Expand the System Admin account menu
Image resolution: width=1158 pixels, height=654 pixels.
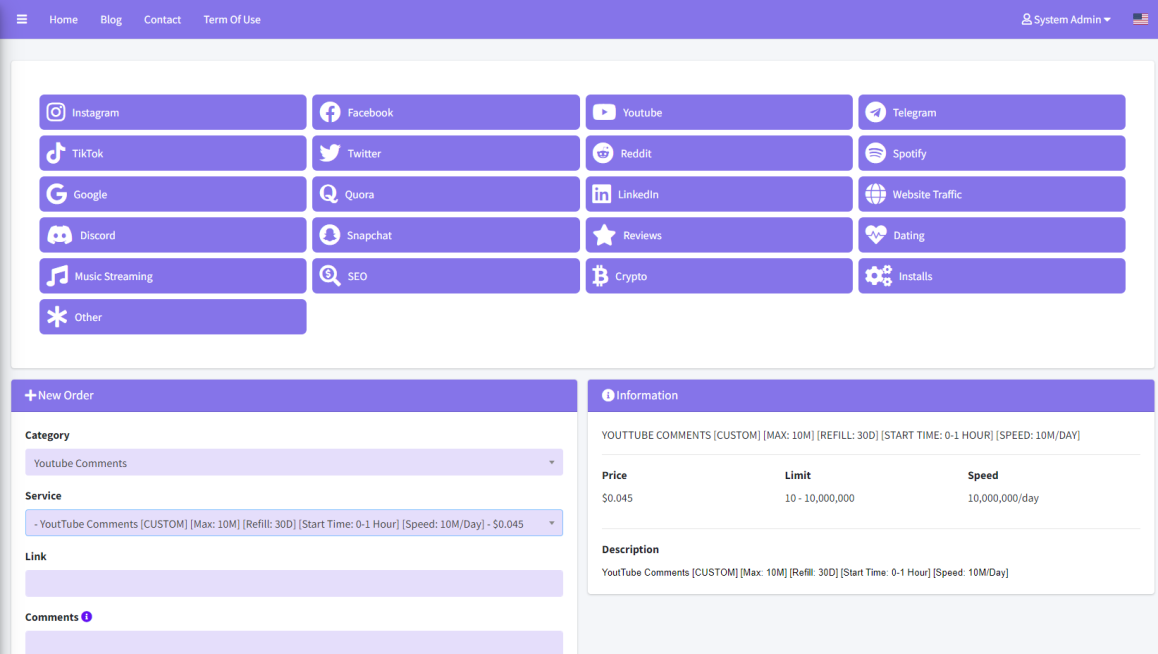[x=1066, y=19]
